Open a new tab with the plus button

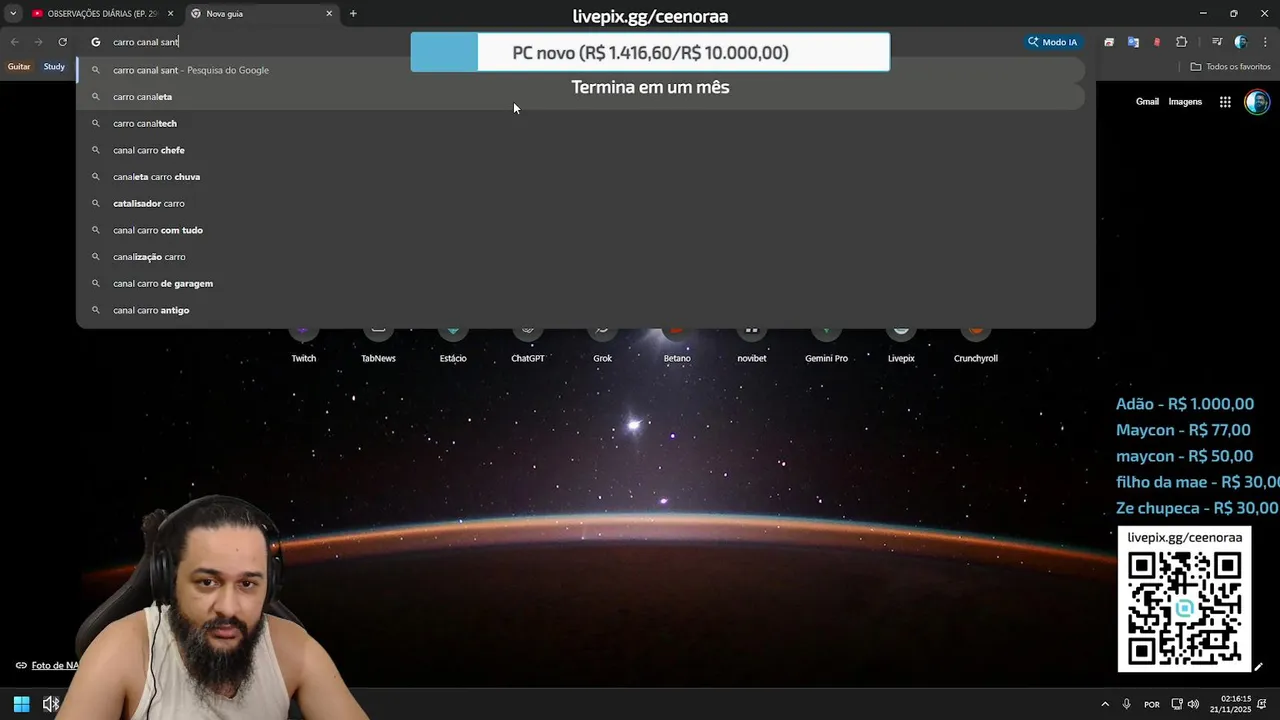[x=353, y=14]
